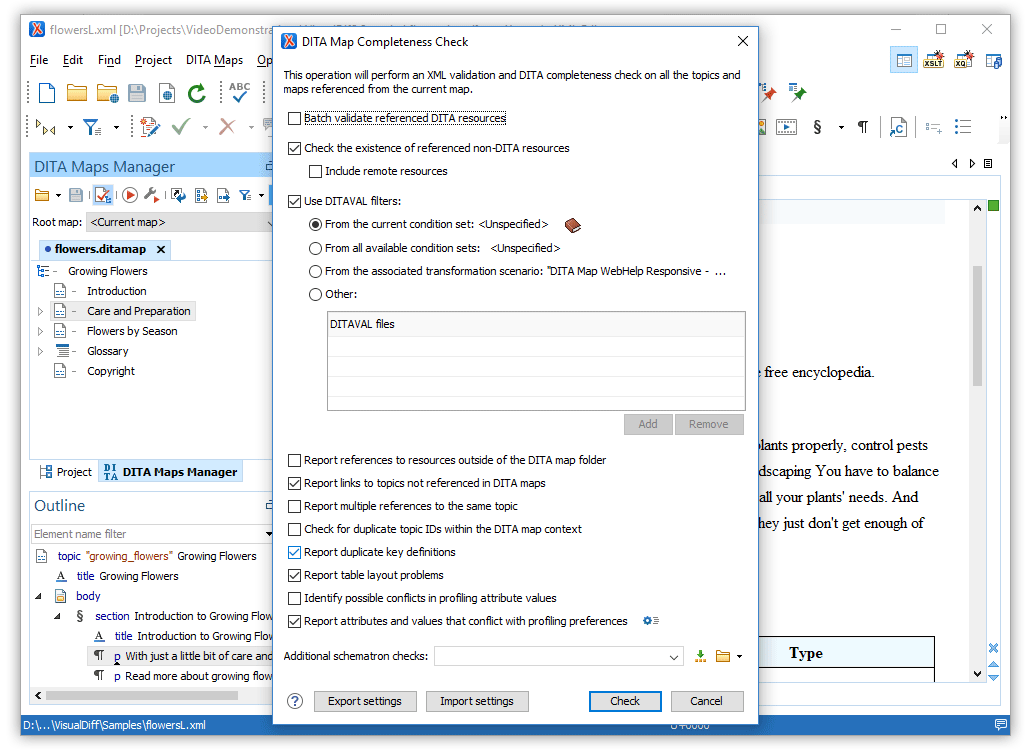Switch to the Project tab
The height and width of the screenshot is (750, 1030).
[x=66, y=472]
